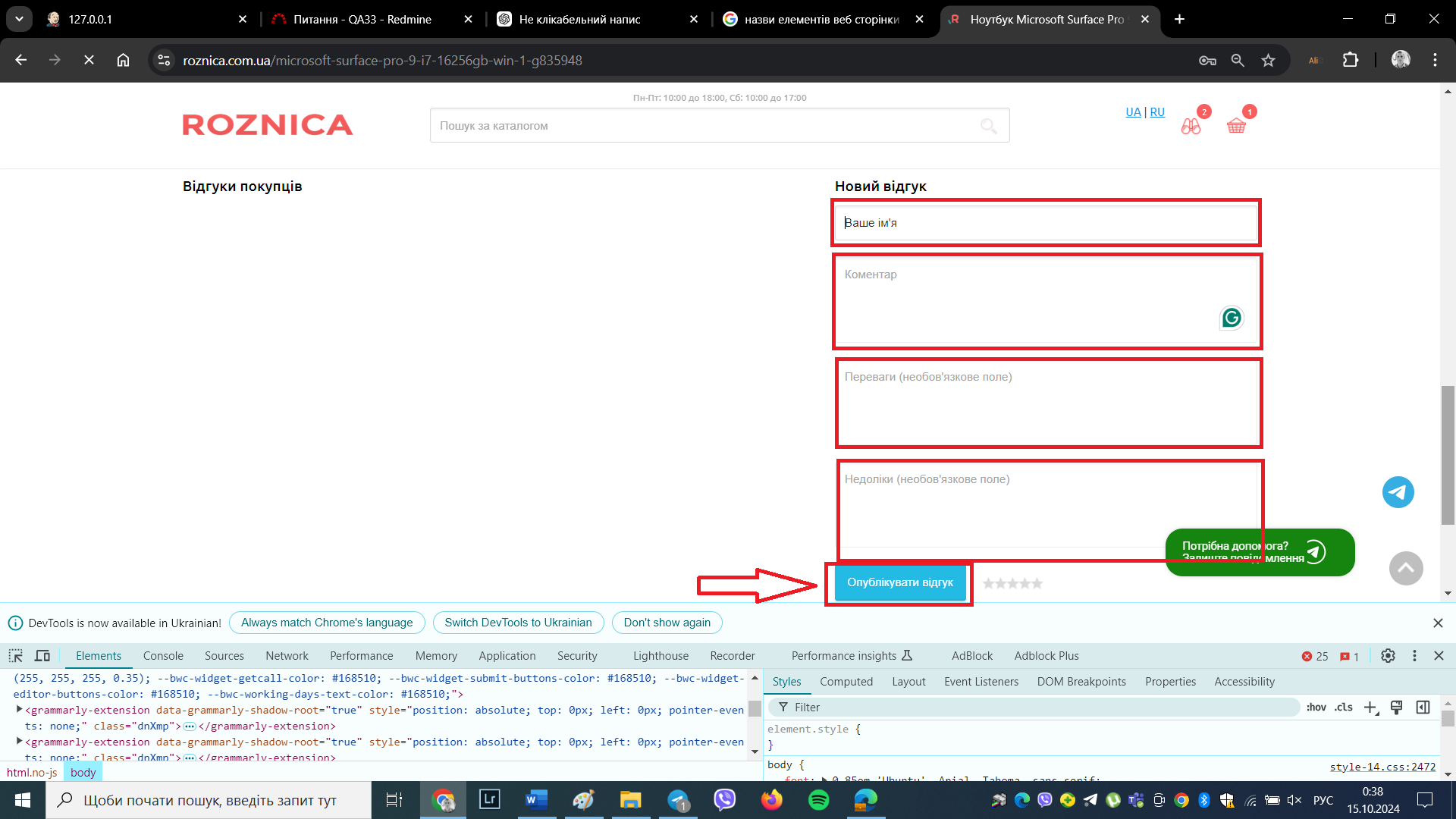Expand the first grammarly-extension node

click(19, 710)
